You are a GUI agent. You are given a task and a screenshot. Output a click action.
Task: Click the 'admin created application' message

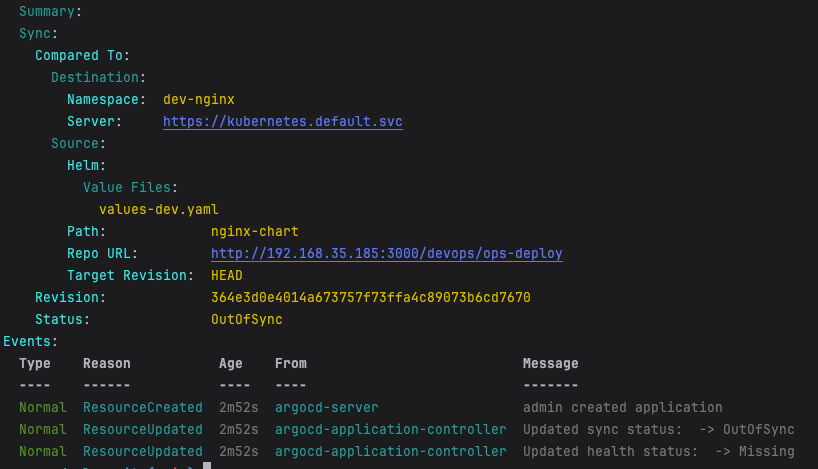pyautogui.click(x=622, y=408)
